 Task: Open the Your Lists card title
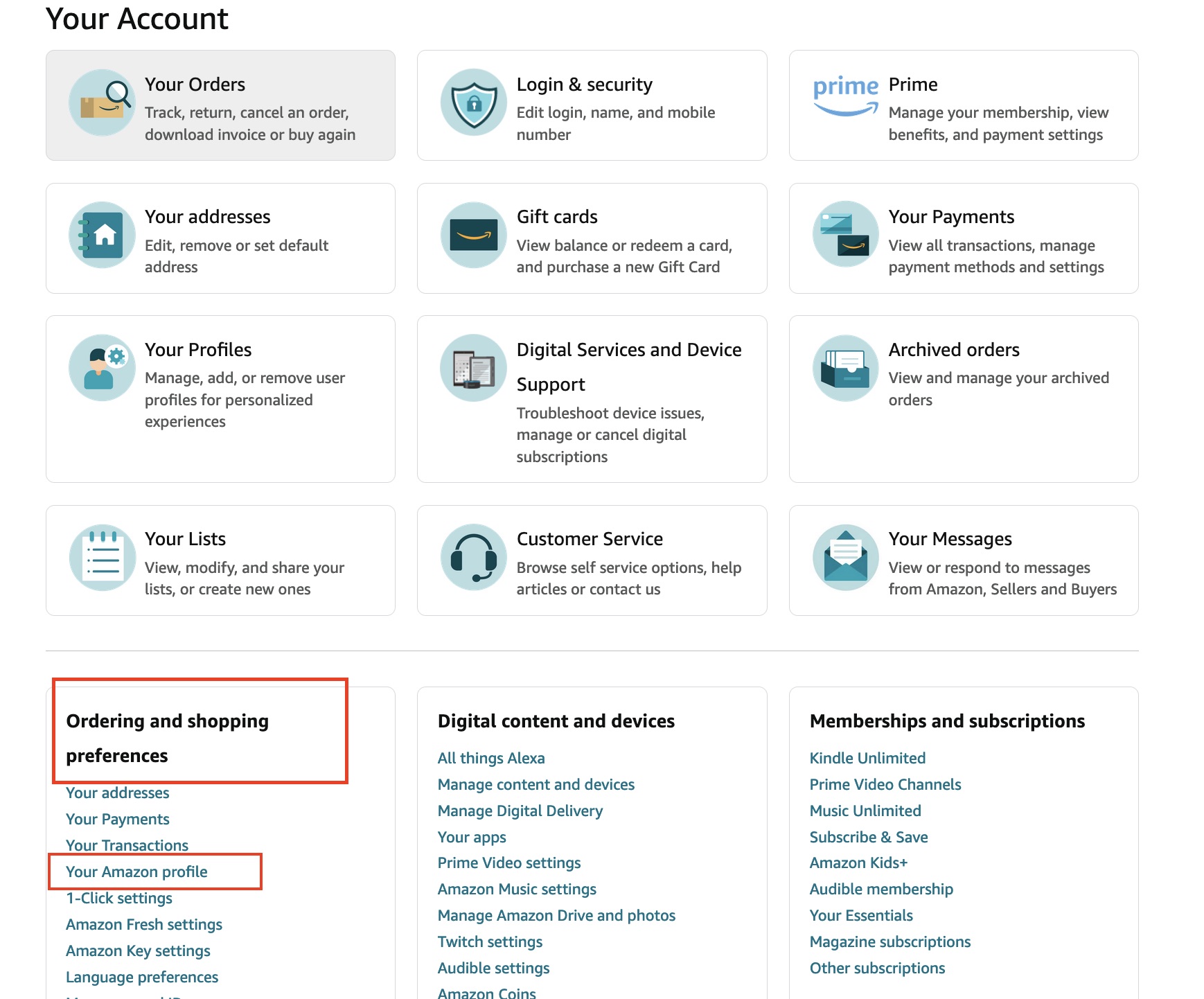click(x=185, y=539)
